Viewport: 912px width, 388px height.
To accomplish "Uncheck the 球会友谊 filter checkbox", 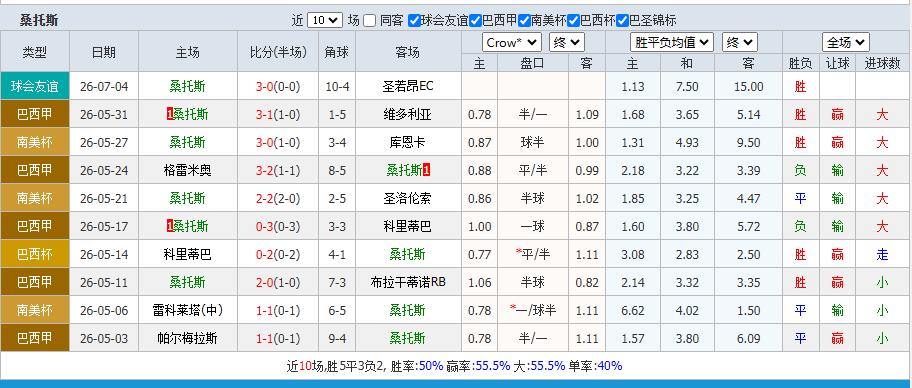I will (x=414, y=20).
